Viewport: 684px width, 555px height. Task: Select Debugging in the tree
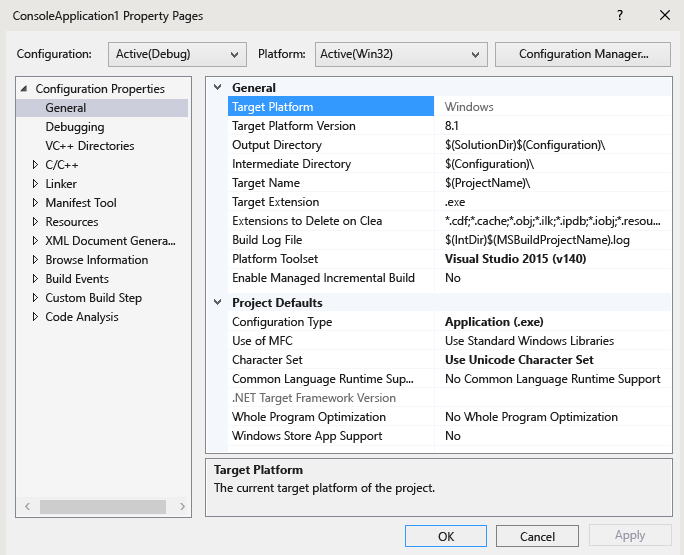point(75,127)
